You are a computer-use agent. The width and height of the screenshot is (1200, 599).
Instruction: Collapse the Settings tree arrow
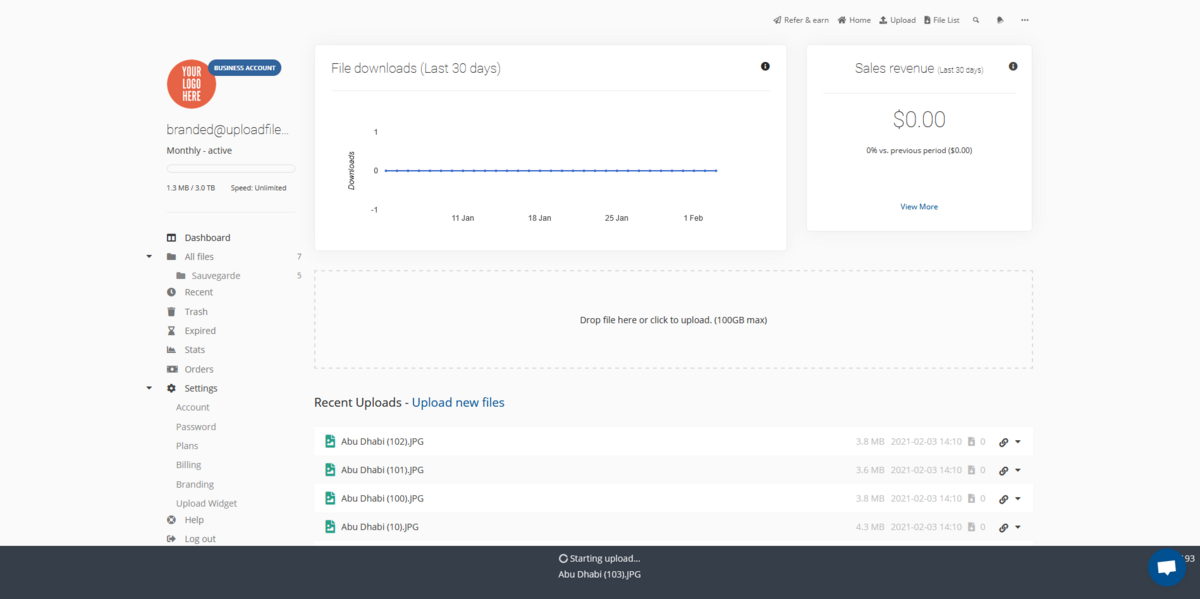(x=149, y=388)
